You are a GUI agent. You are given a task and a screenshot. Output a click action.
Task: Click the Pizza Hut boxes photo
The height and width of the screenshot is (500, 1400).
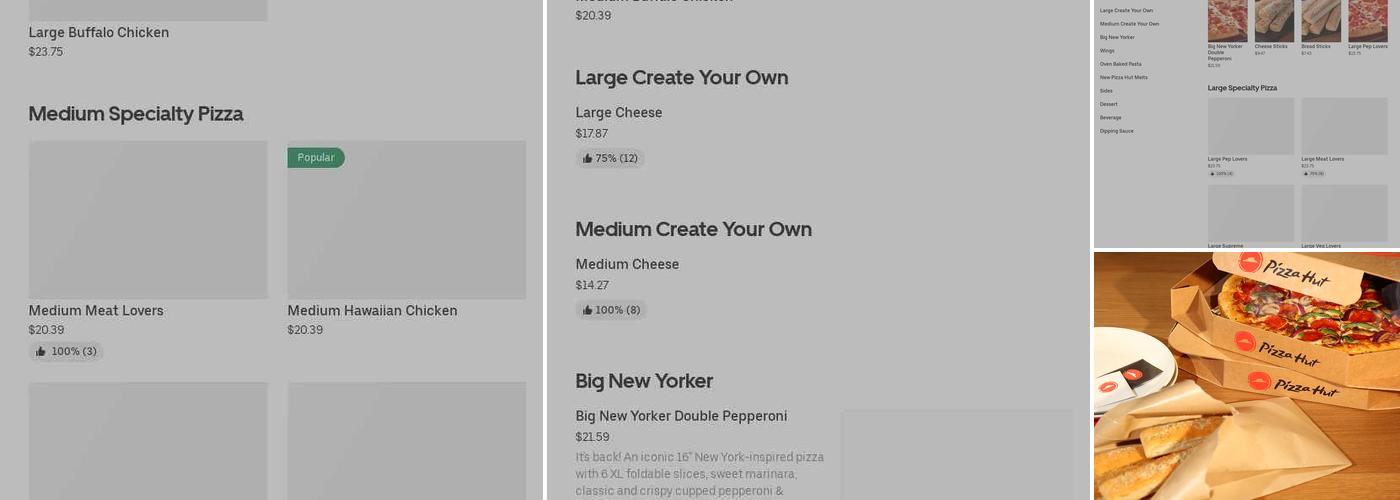point(1246,375)
